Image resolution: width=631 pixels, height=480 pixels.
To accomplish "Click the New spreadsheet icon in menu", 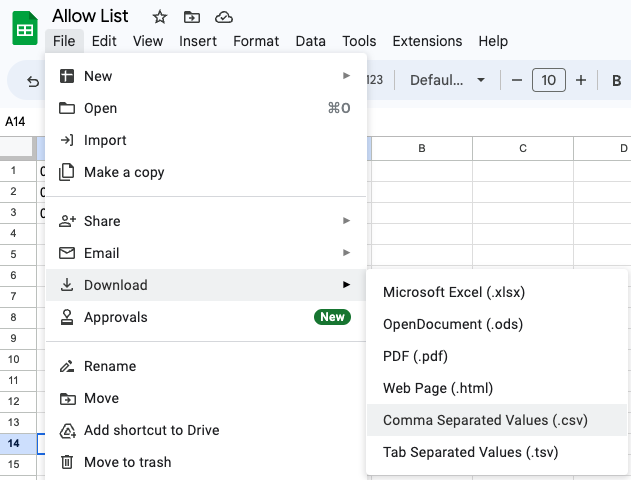I will pos(67,76).
